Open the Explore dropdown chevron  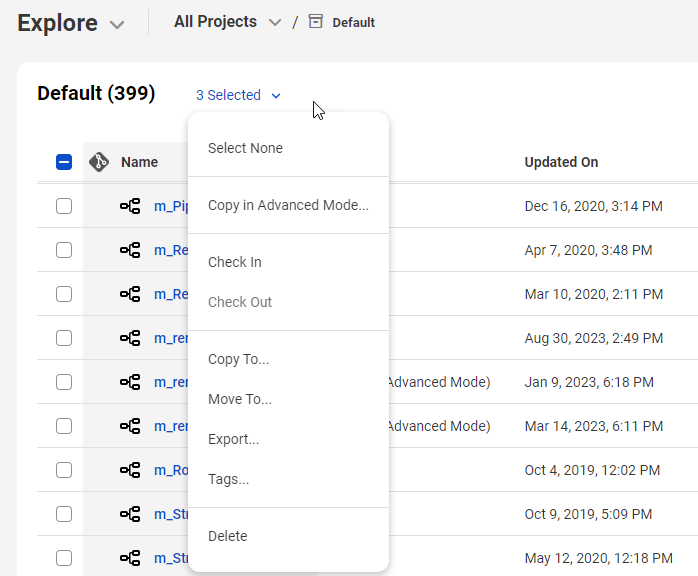117,24
